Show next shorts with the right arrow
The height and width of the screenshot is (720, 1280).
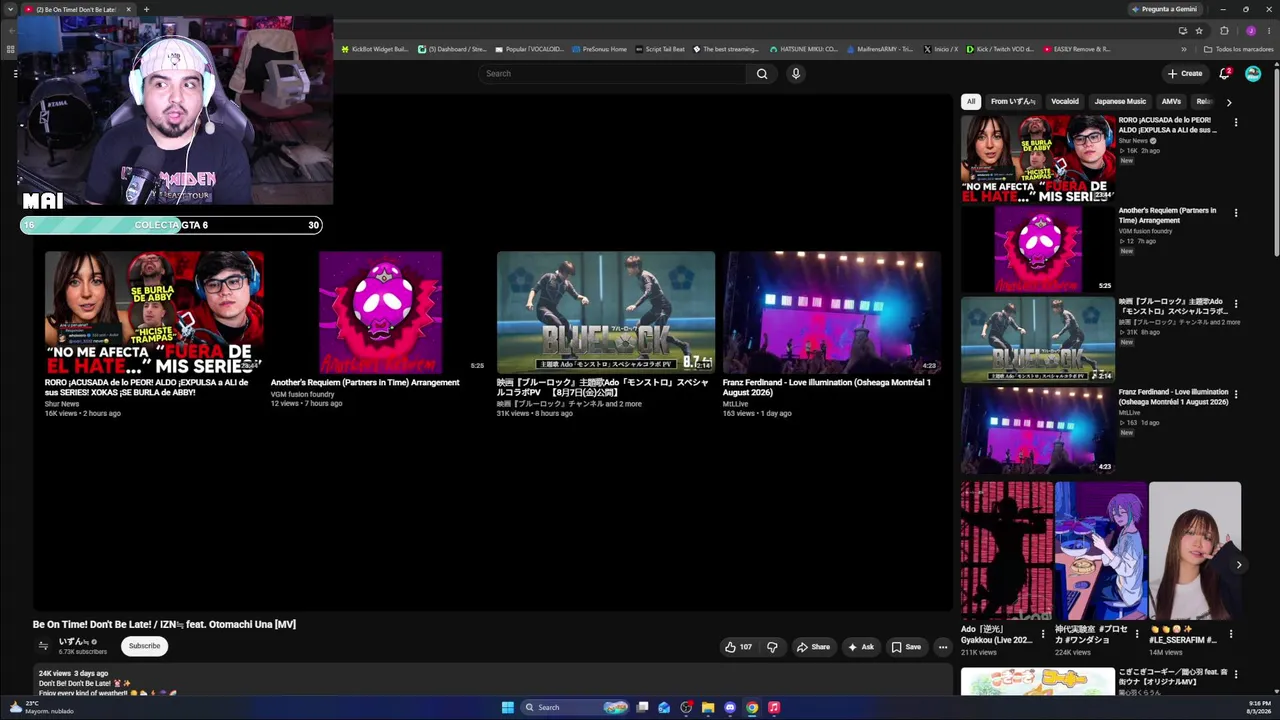(1238, 565)
